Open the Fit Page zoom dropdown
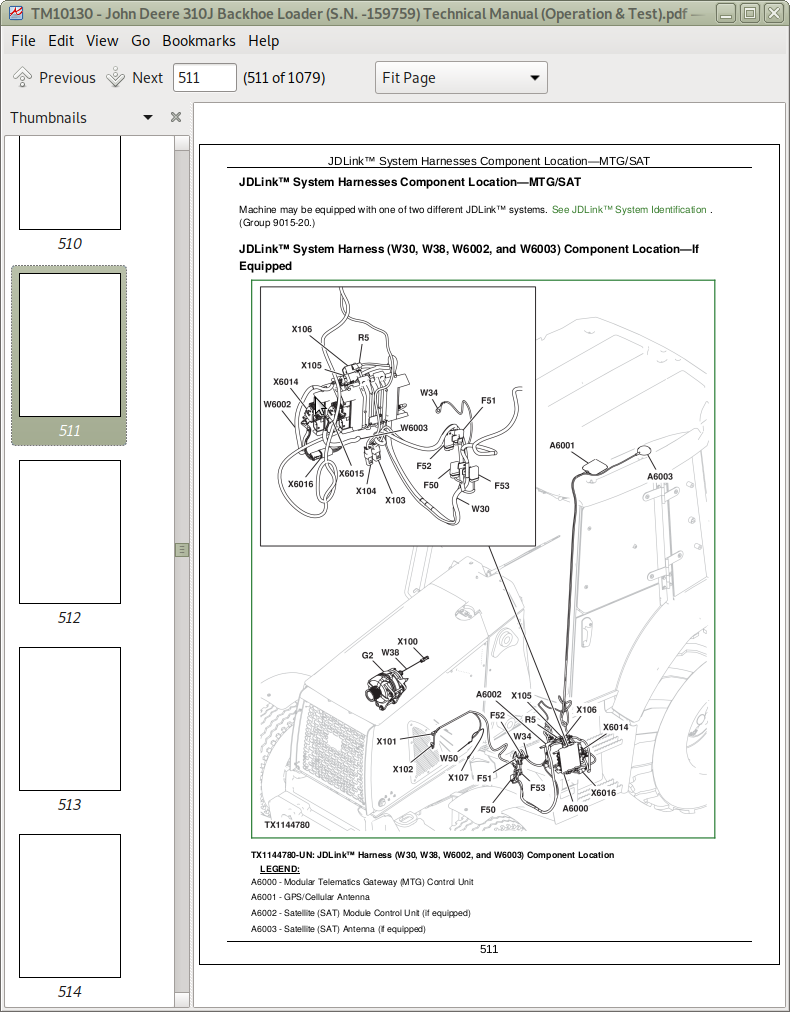 [x=461, y=77]
